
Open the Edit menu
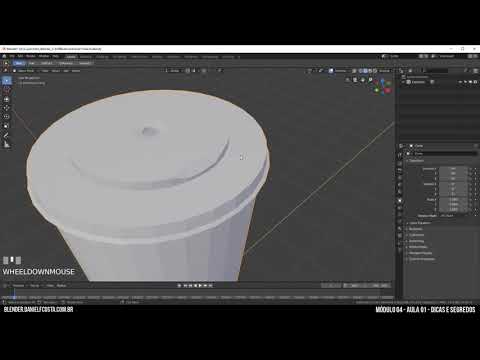point(20,56)
